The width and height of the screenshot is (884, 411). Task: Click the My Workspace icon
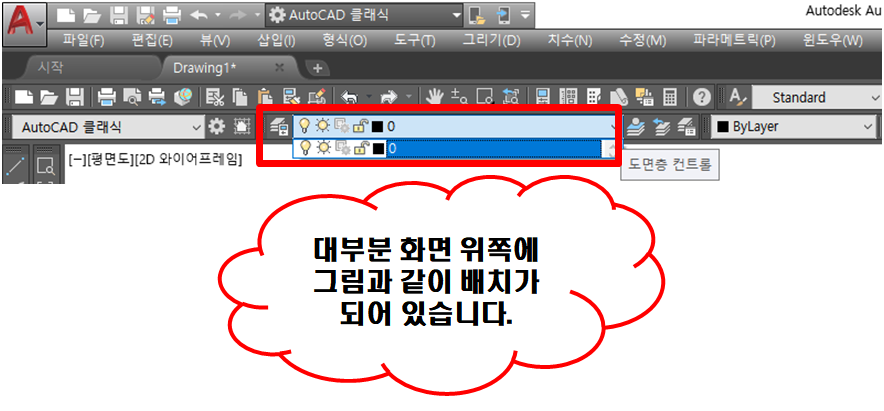click(242, 127)
